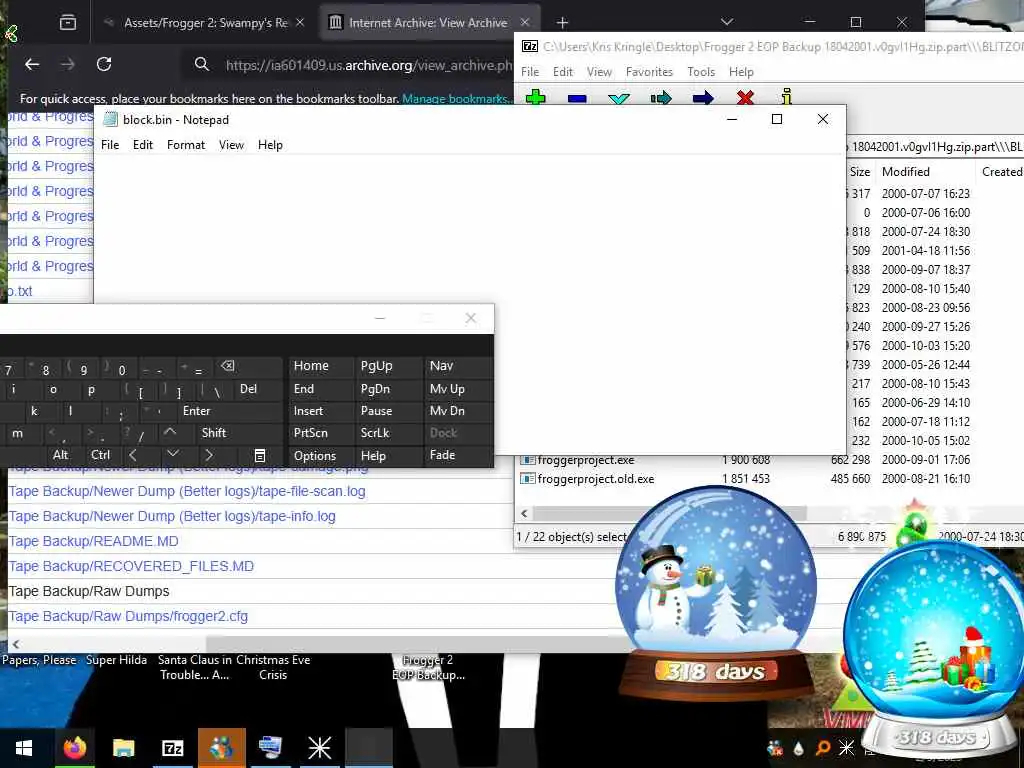Open the Notepad Edit menu
Screen dimensions: 1024x768
pos(142,145)
